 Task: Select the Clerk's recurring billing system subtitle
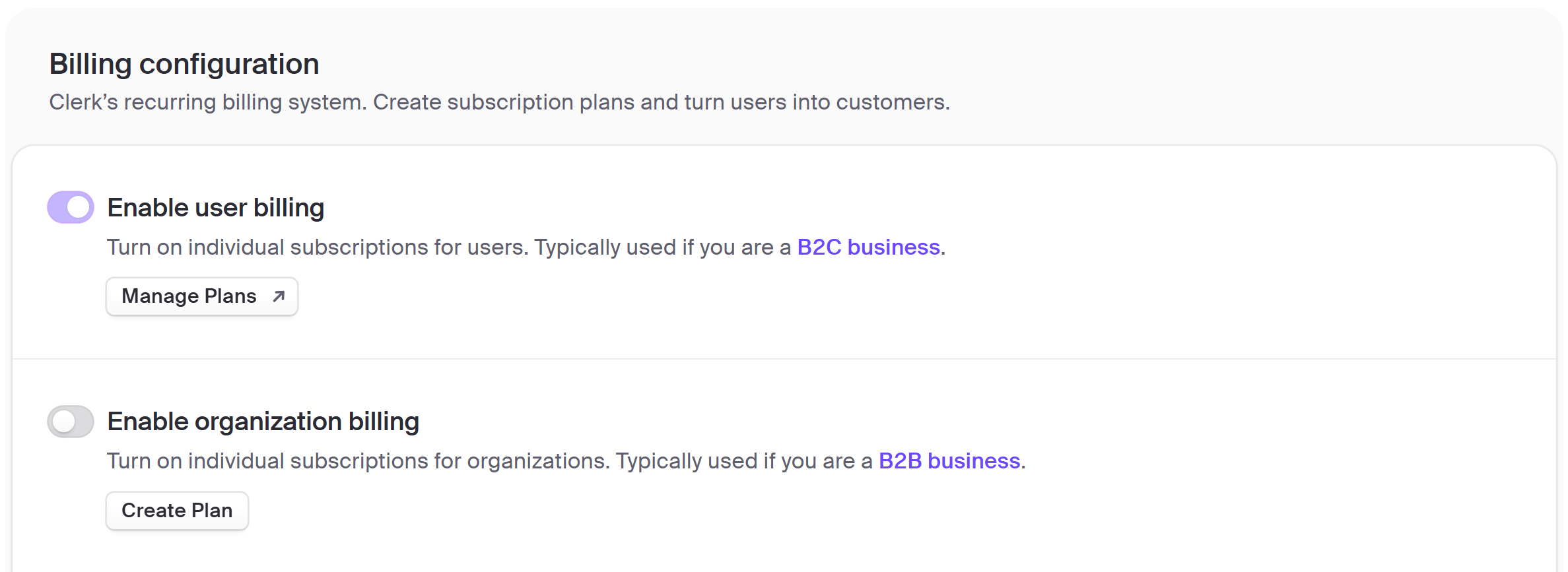tap(500, 102)
